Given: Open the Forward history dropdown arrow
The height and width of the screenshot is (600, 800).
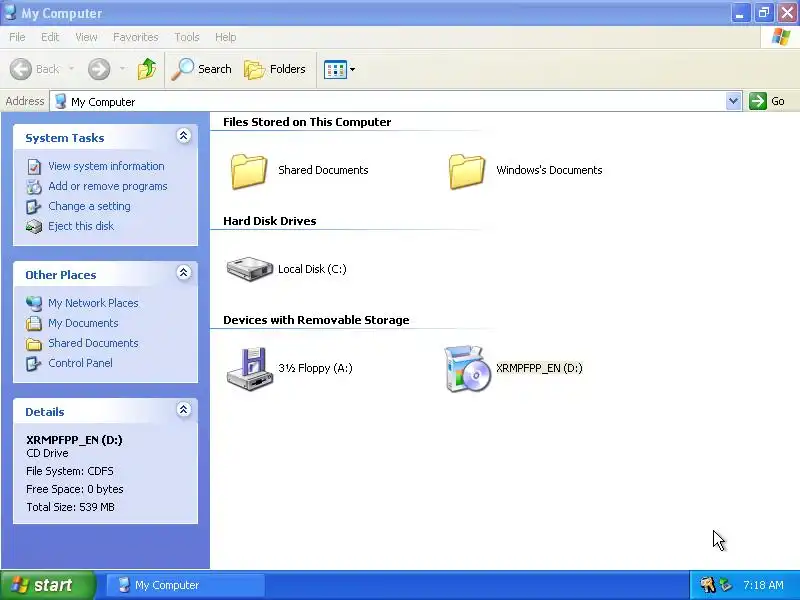Looking at the screenshot, I should [x=122, y=69].
